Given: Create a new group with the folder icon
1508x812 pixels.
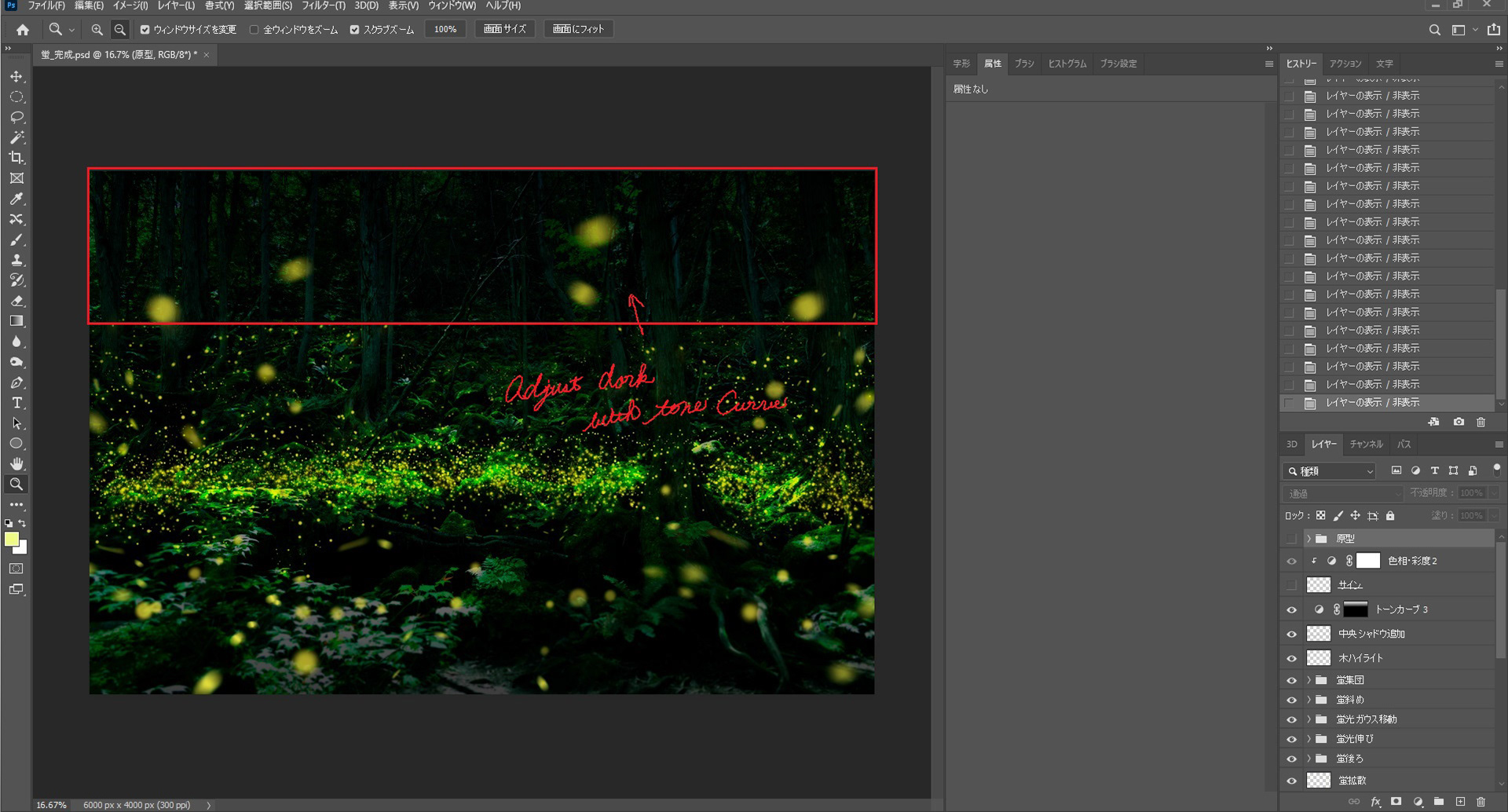Looking at the screenshot, I should (x=1438, y=802).
